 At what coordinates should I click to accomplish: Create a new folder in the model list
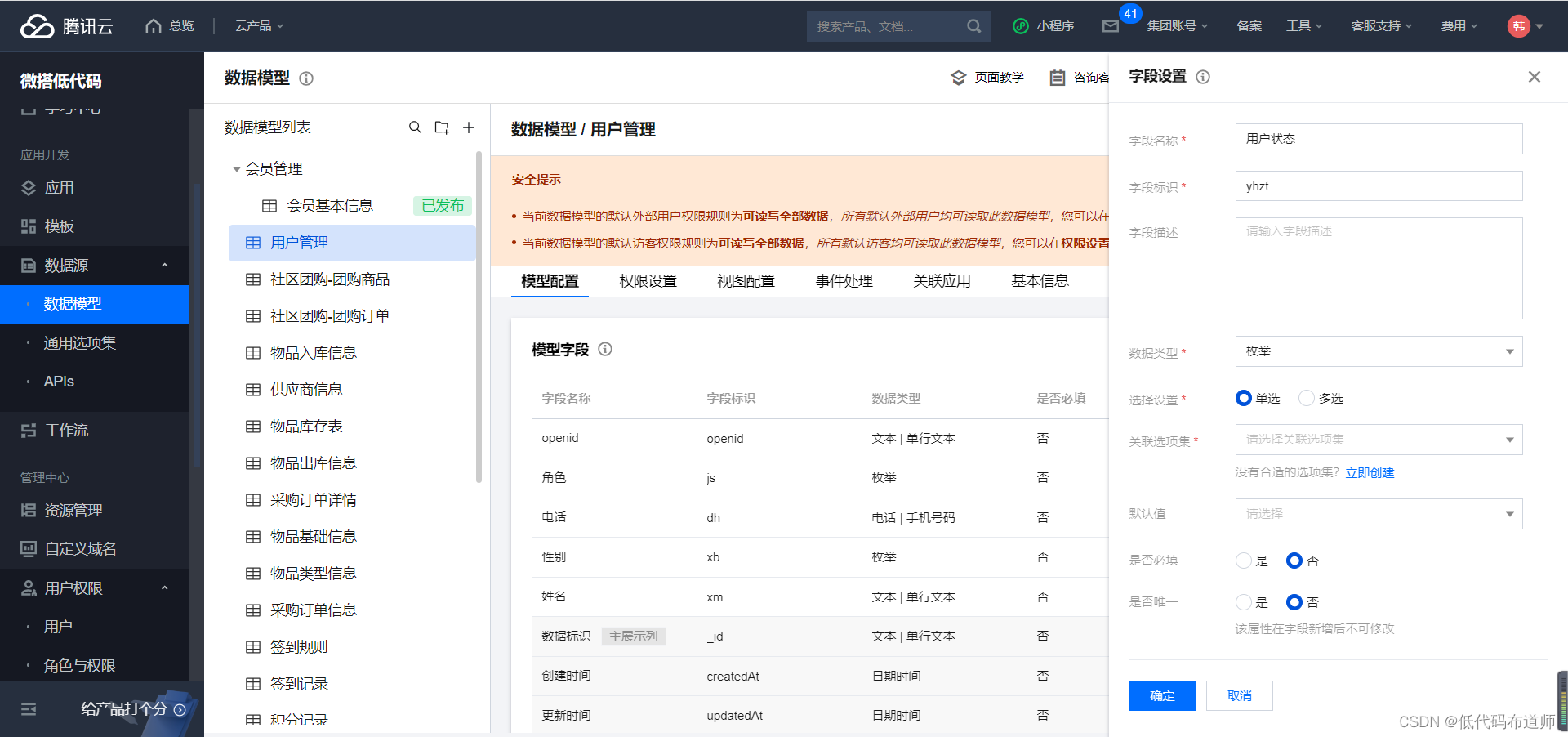442,127
